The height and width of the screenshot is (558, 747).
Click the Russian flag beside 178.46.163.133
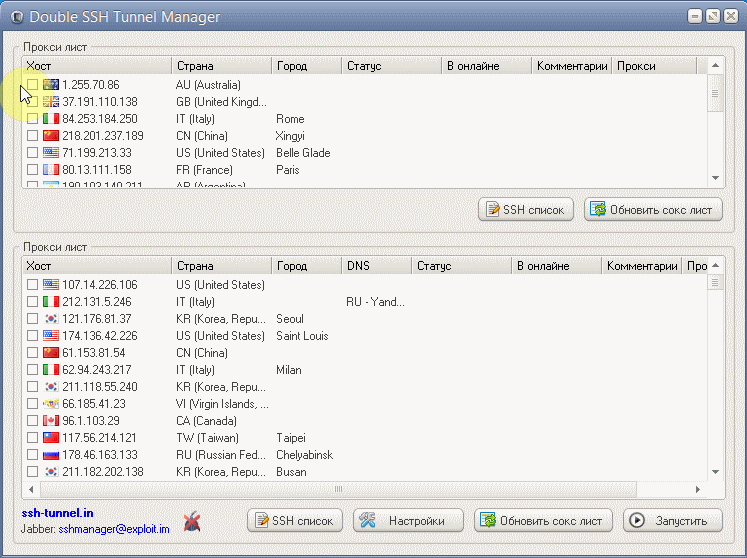point(51,455)
